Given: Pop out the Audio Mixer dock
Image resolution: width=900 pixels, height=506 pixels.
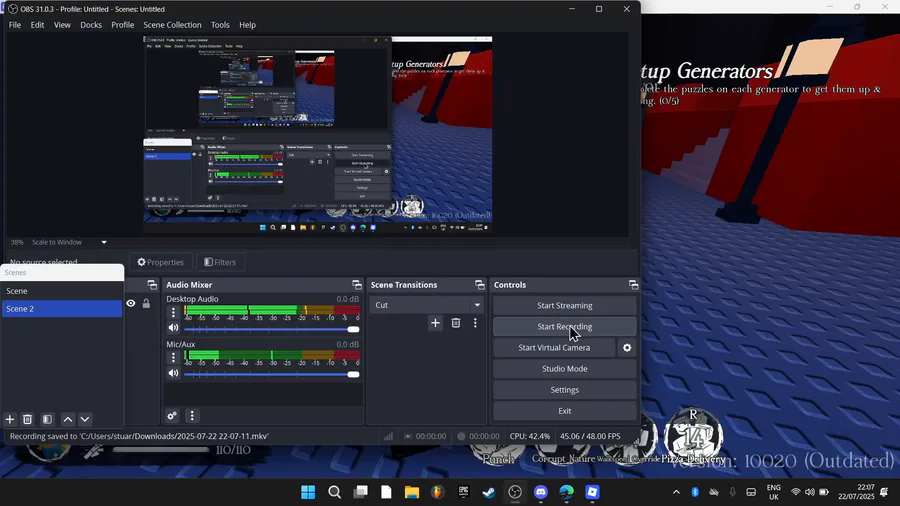Looking at the screenshot, I should pos(357,285).
